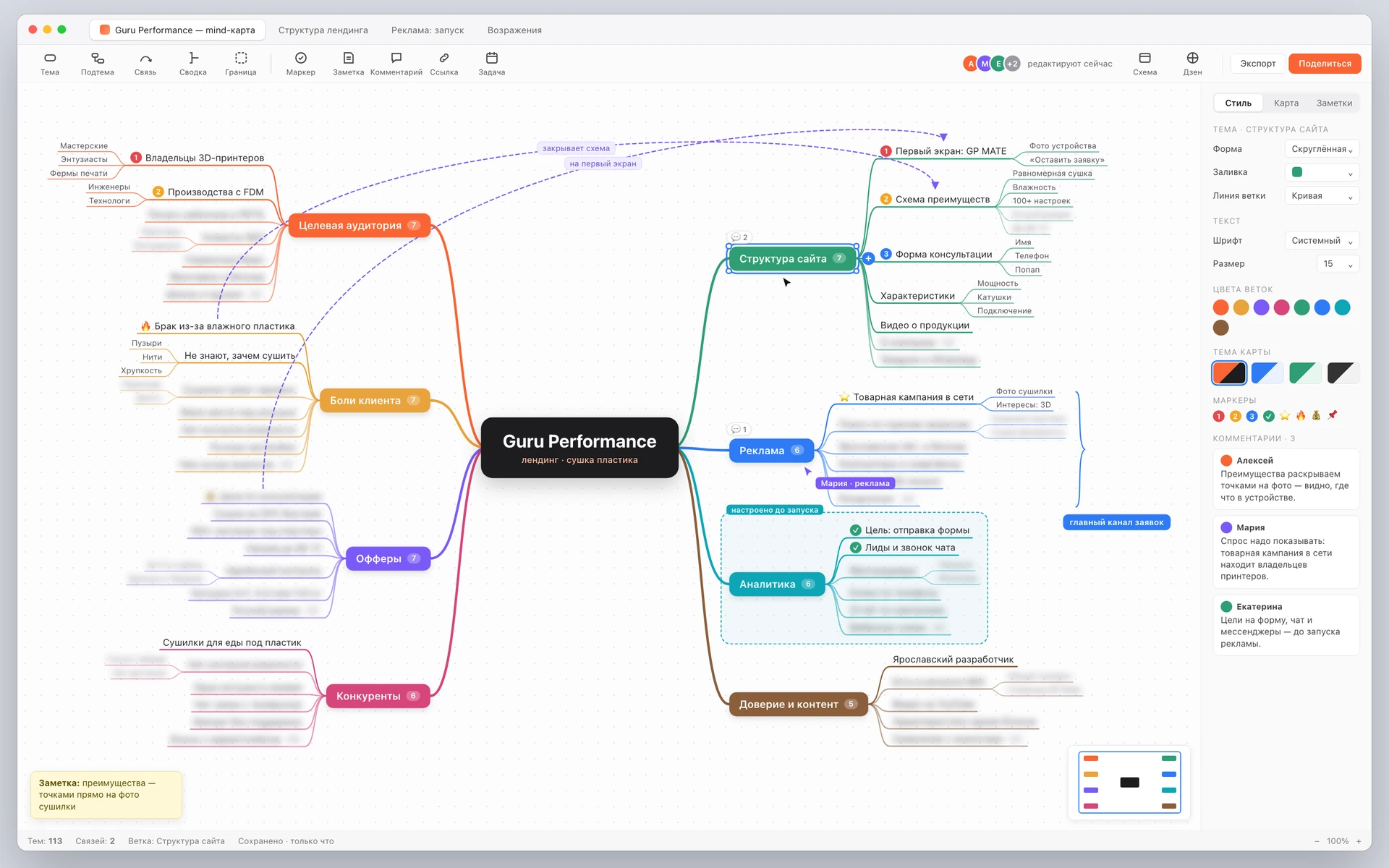Open the Шрифт Системный dropdown
Screen dimensions: 1389x868
click(x=1322, y=241)
